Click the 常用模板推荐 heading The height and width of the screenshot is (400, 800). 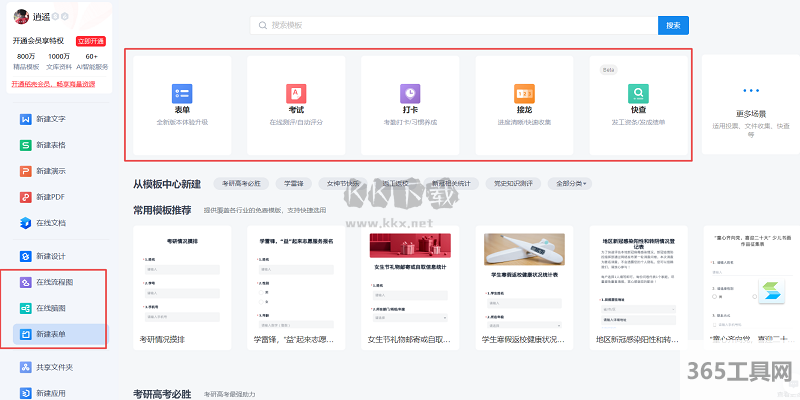pos(162,210)
